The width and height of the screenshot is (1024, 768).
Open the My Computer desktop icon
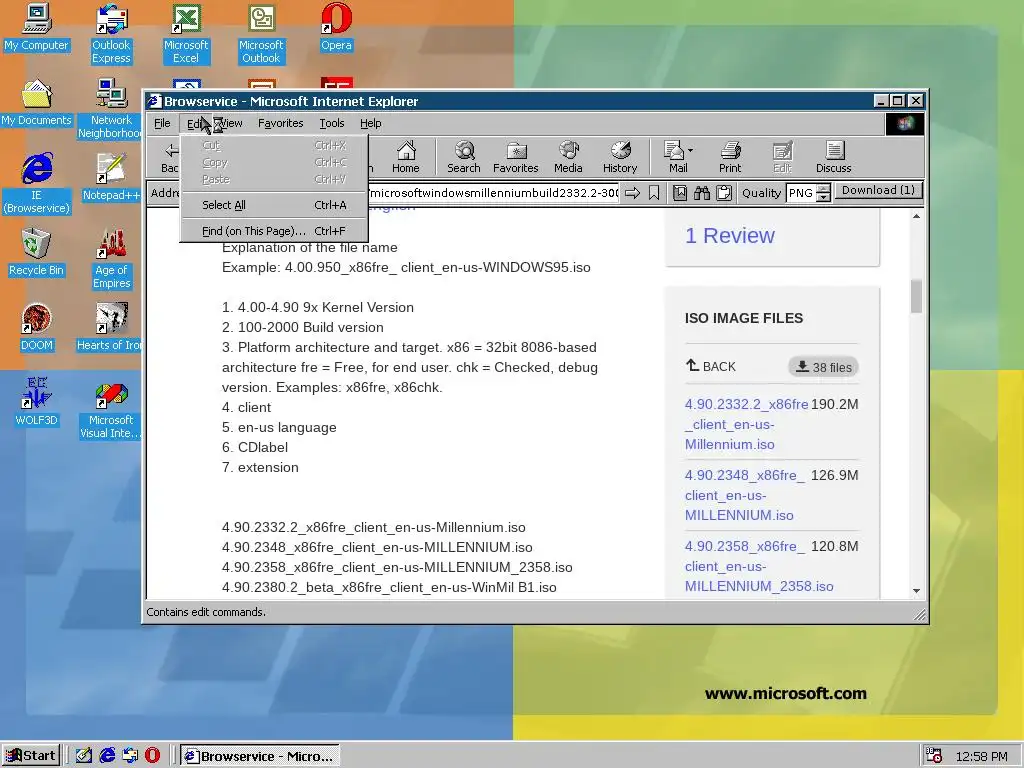coord(37,27)
